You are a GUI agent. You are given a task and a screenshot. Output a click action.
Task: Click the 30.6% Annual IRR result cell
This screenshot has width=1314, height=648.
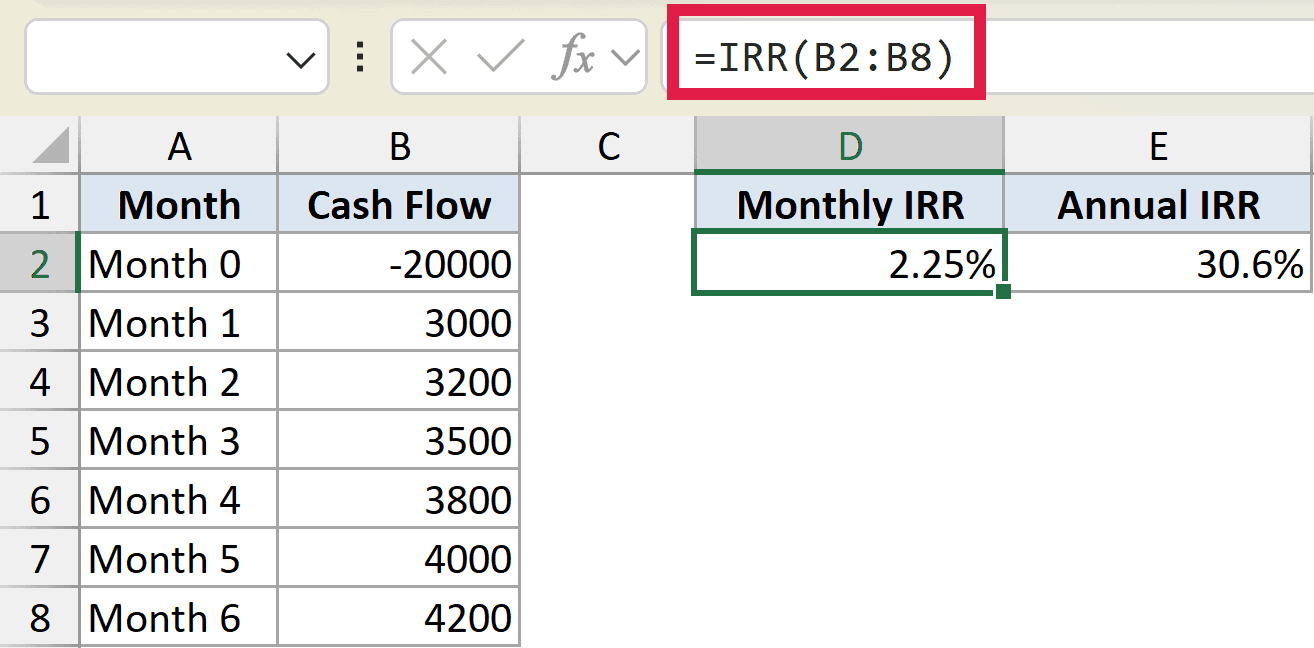tap(1159, 264)
